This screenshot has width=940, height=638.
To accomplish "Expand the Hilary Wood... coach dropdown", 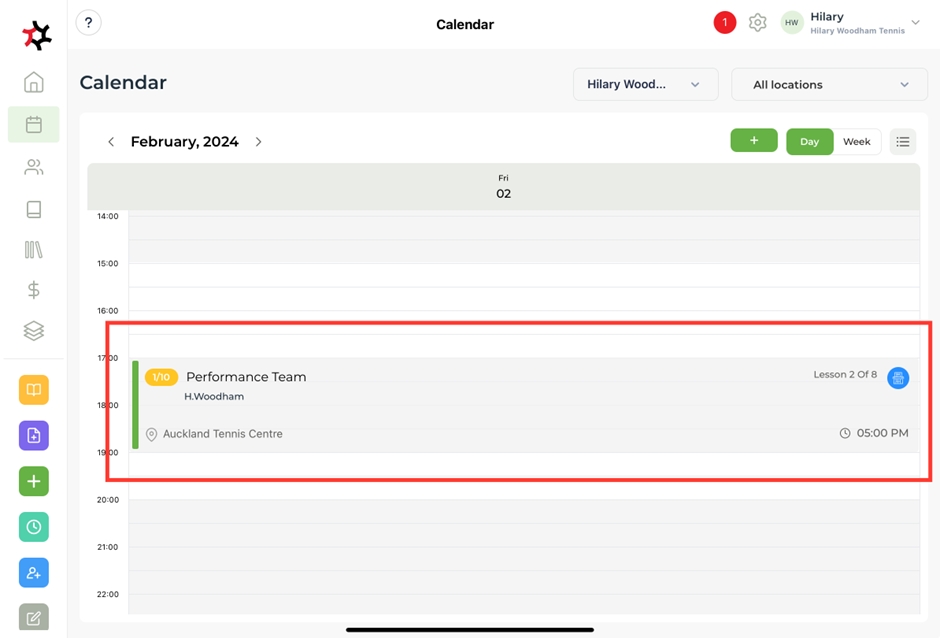I will tap(645, 85).
